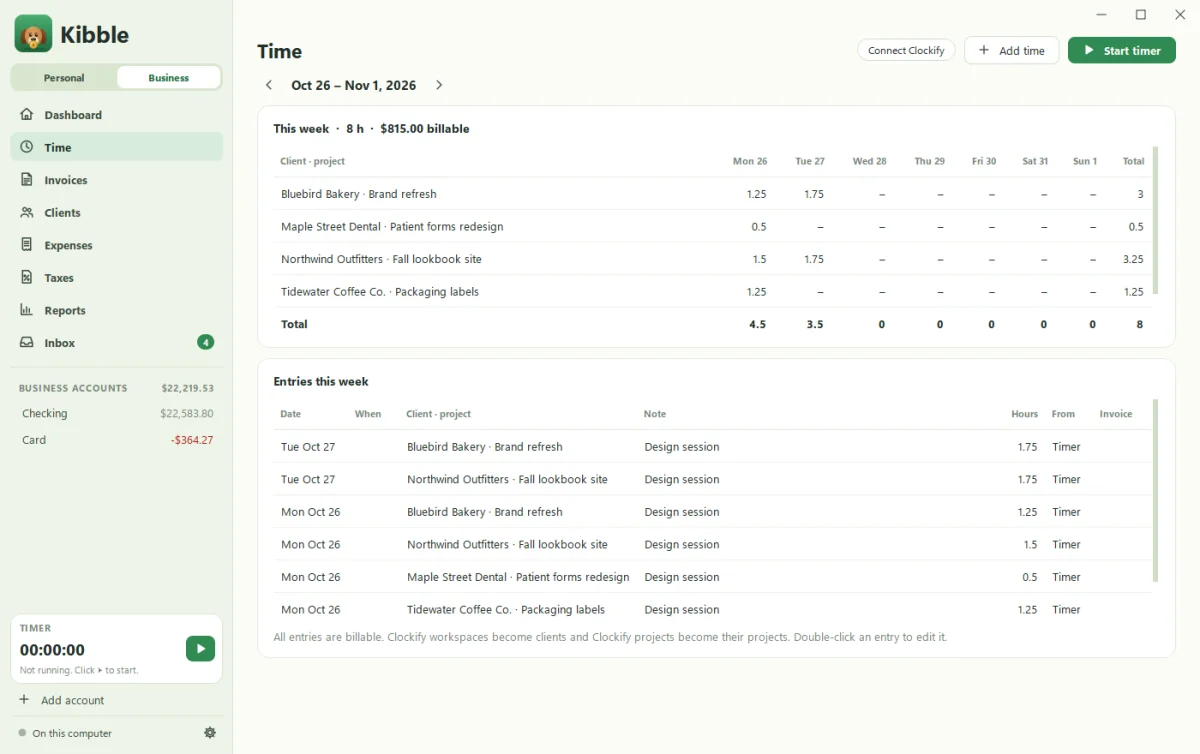Click the Hours column header in entries

[x=1024, y=414]
